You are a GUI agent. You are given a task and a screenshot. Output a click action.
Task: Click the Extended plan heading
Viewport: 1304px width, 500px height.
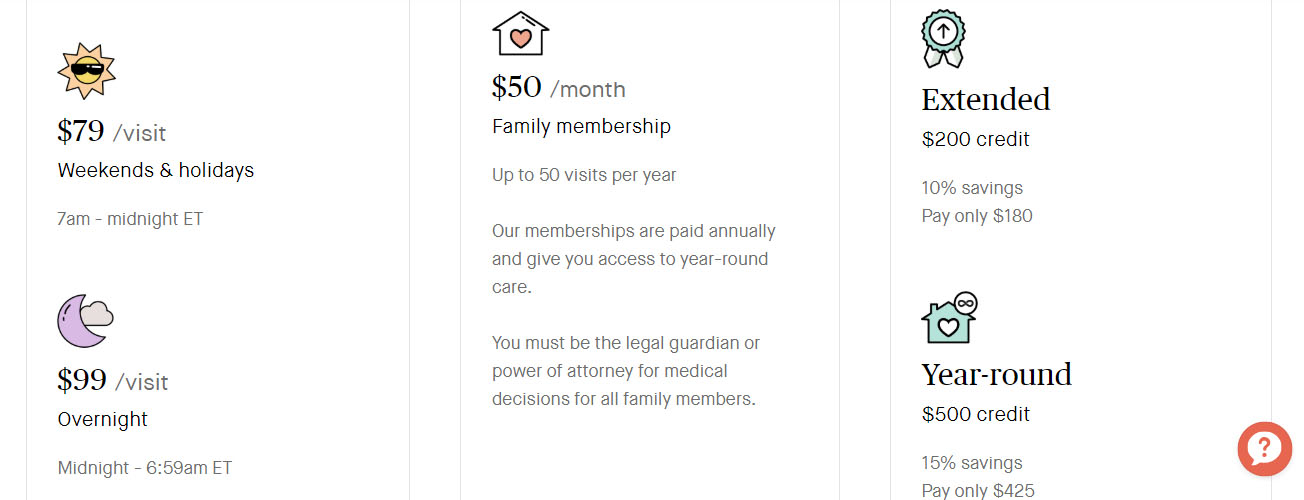(x=985, y=100)
